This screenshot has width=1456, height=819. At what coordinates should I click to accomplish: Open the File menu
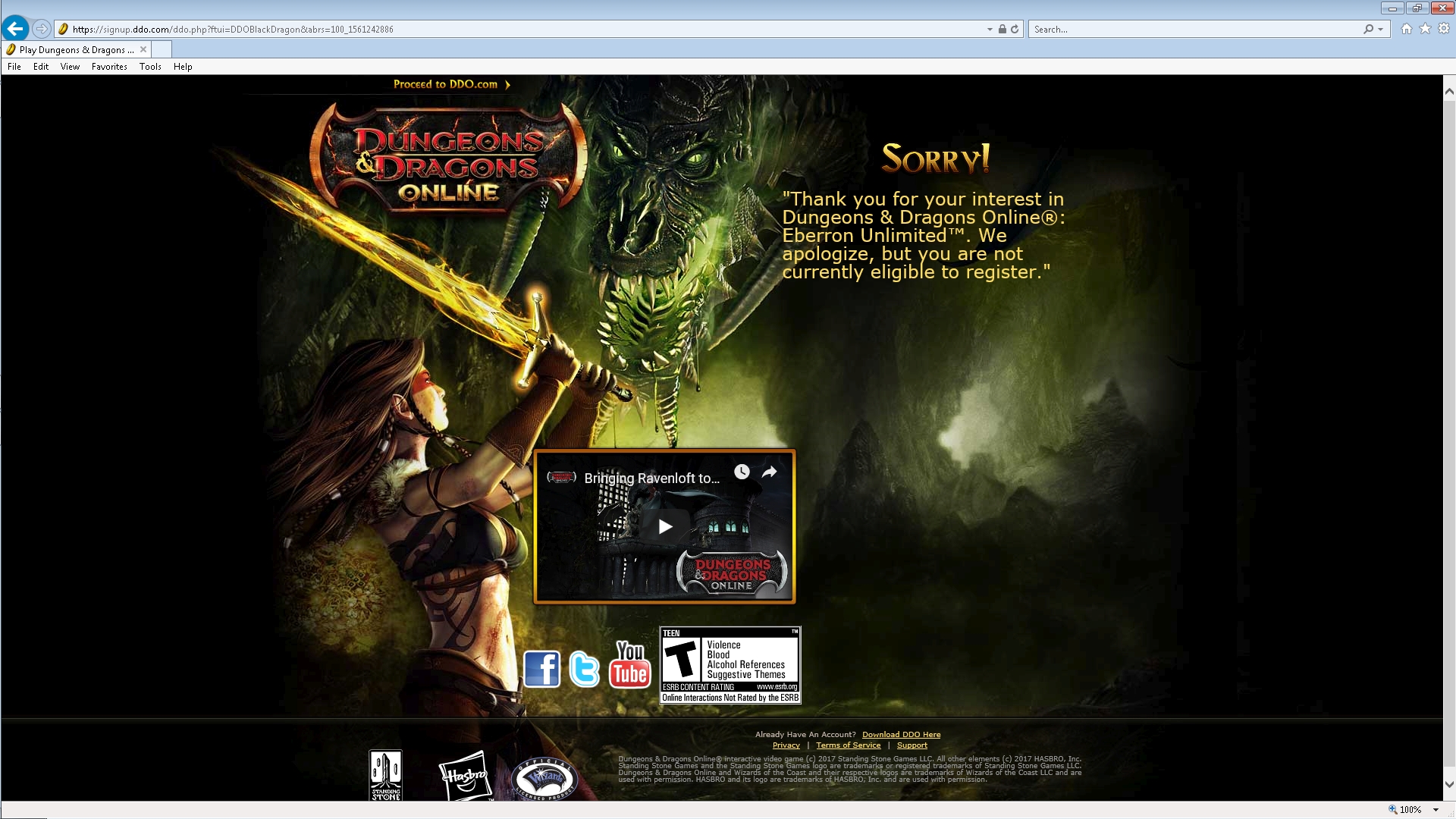click(14, 67)
